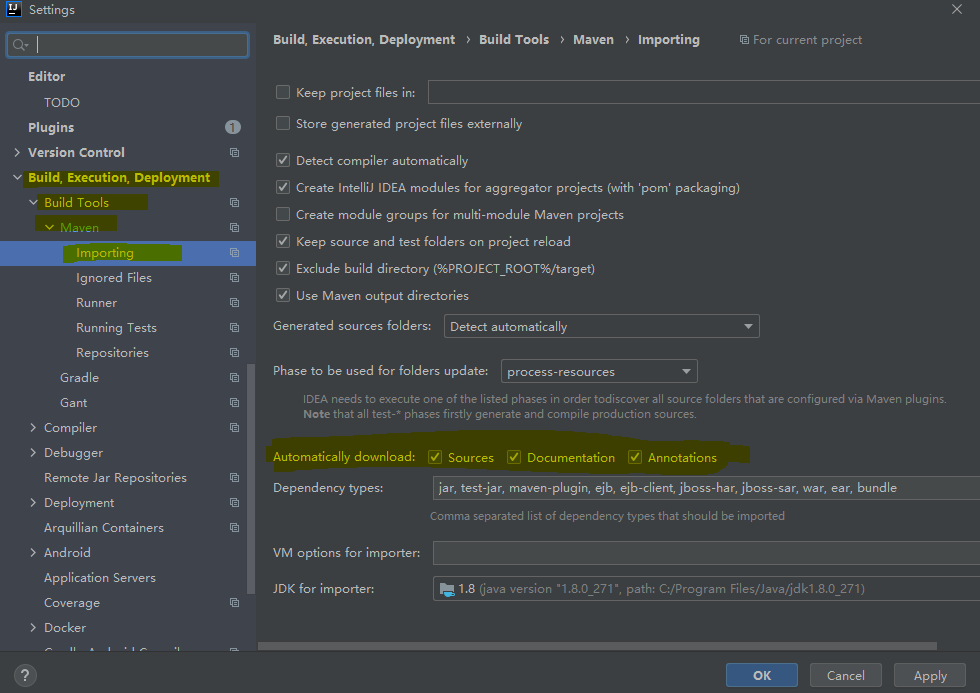Uncheck Exclude build directory checkbox
The height and width of the screenshot is (693, 980).
click(283, 269)
